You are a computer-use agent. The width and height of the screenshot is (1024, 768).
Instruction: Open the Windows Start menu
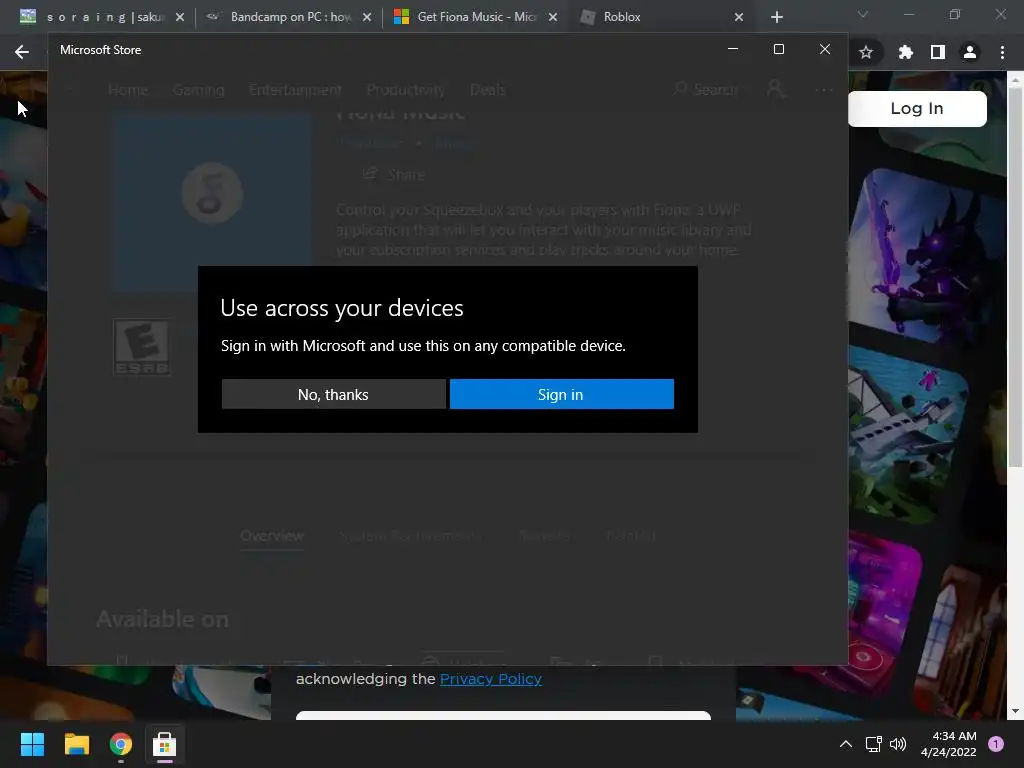tap(32, 744)
